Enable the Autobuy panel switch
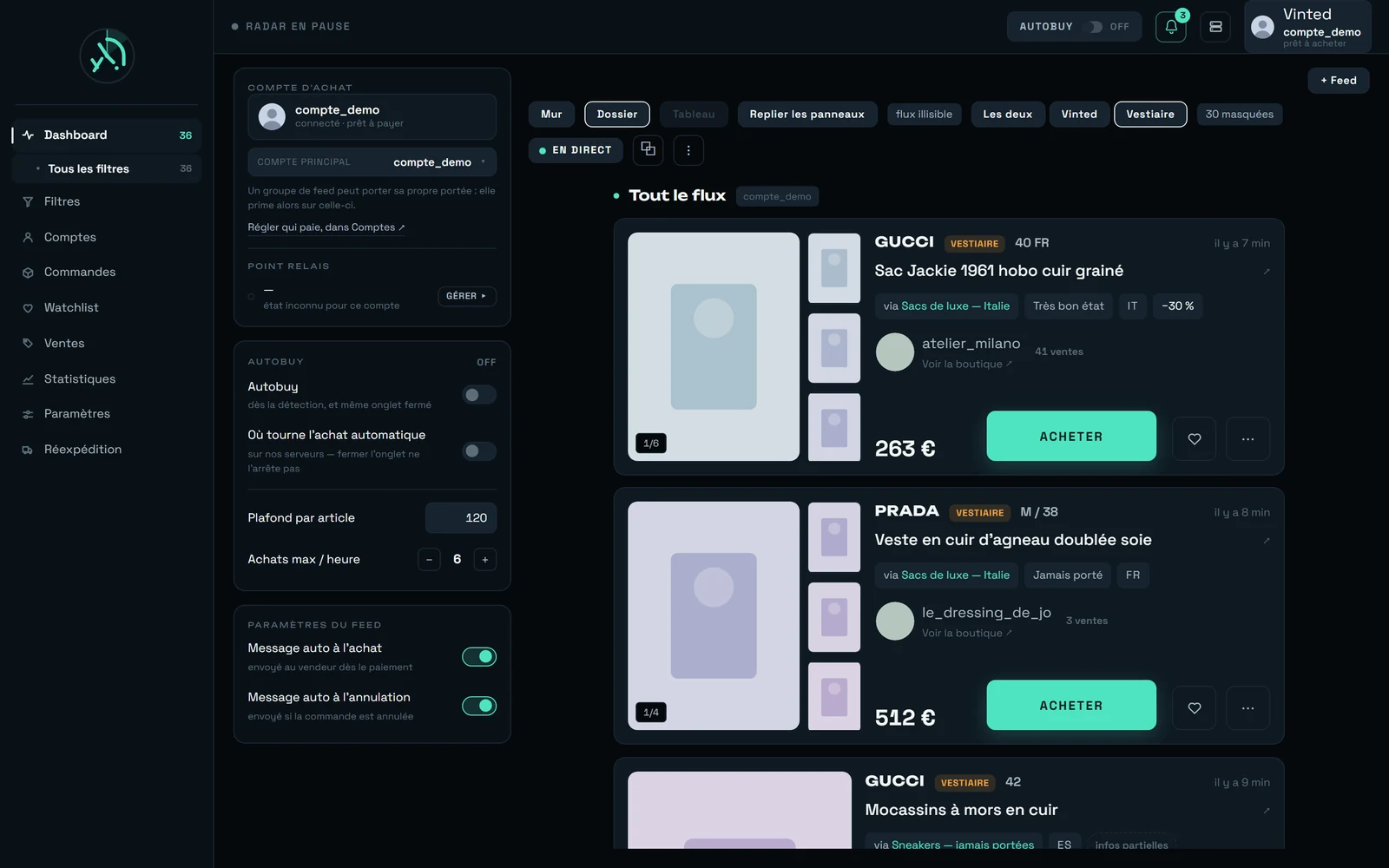The height and width of the screenshot is (868, 1389). click(x=479, y=395)
